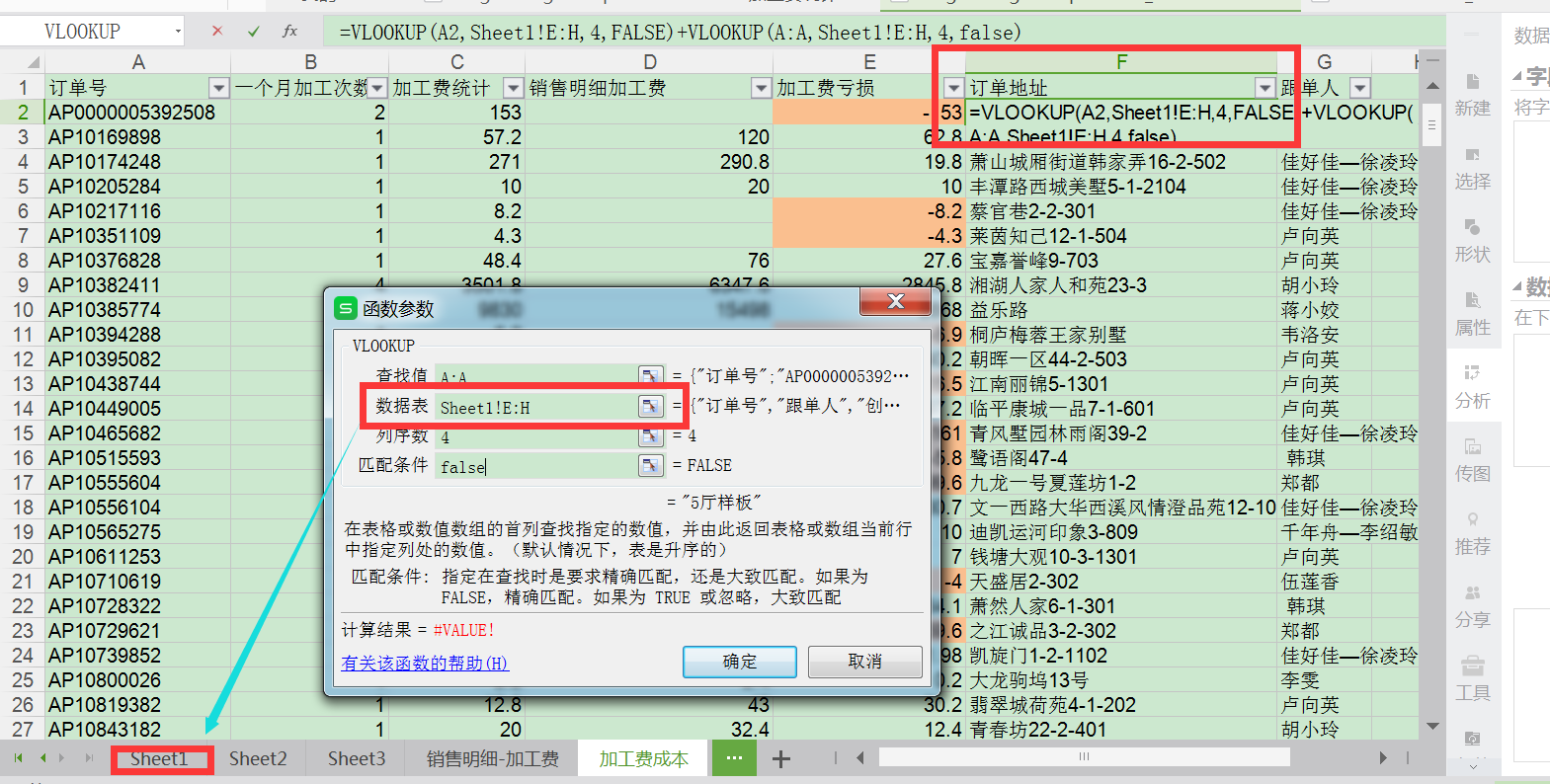Collapse range selector for 查找值 field
Viewport: 1550px width, 784px height.
coord(650,376)
